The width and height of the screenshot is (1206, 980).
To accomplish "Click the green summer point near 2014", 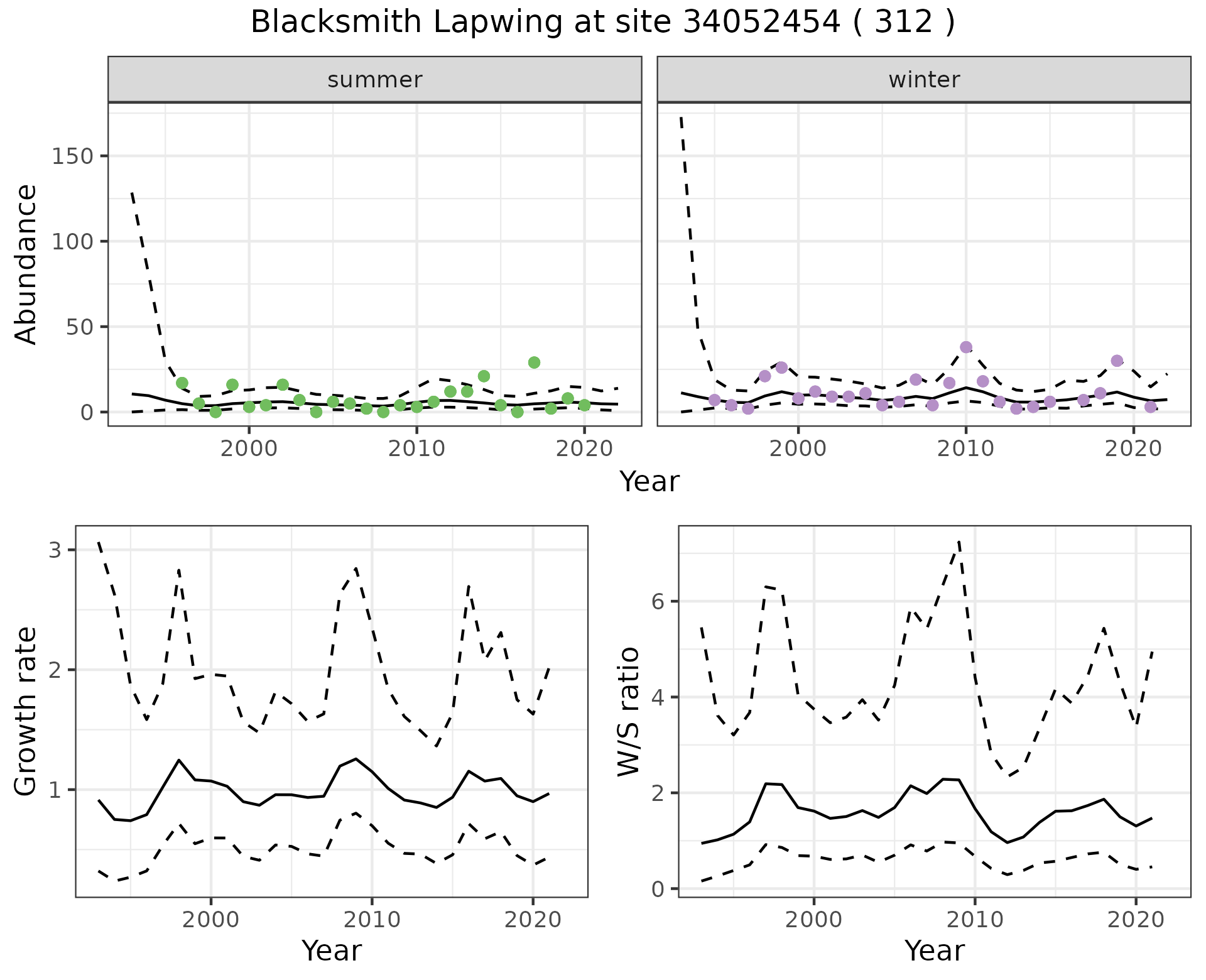I will (x=484, y=376).
